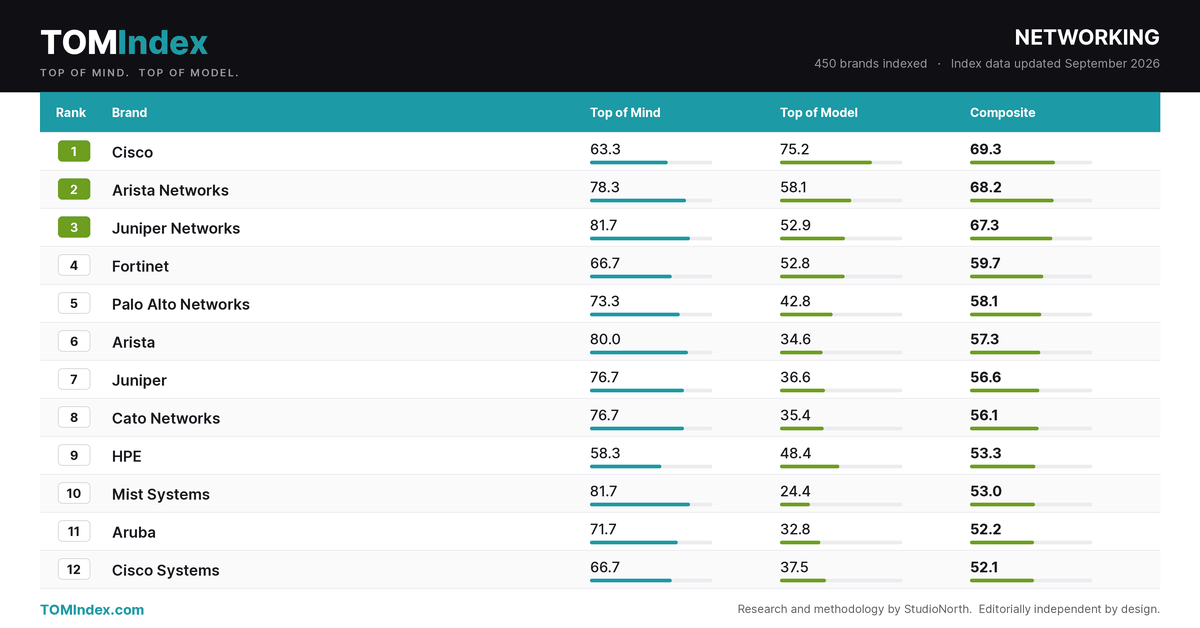The width and height of the screenshot is (1200, 628).
Task: Click the Brand column header
Action: coord(129,113)
